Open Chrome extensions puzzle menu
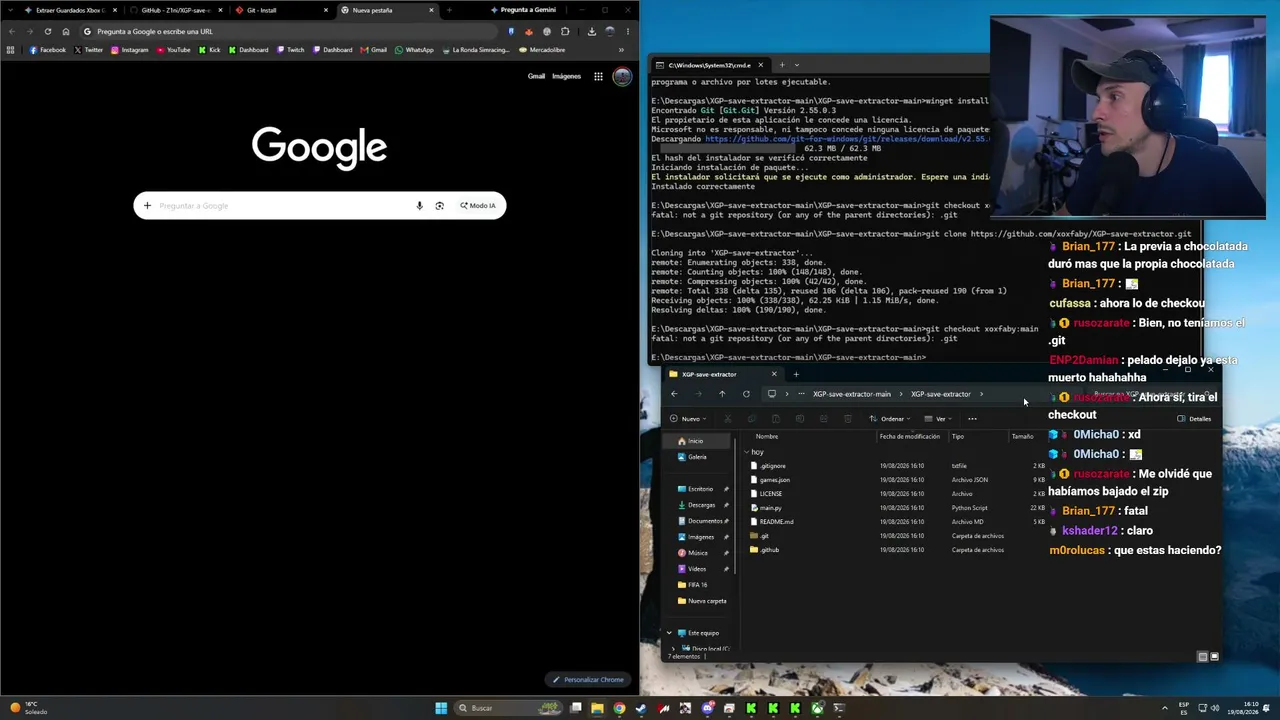Screen dimensions: 1280x720 click(565, 31)
